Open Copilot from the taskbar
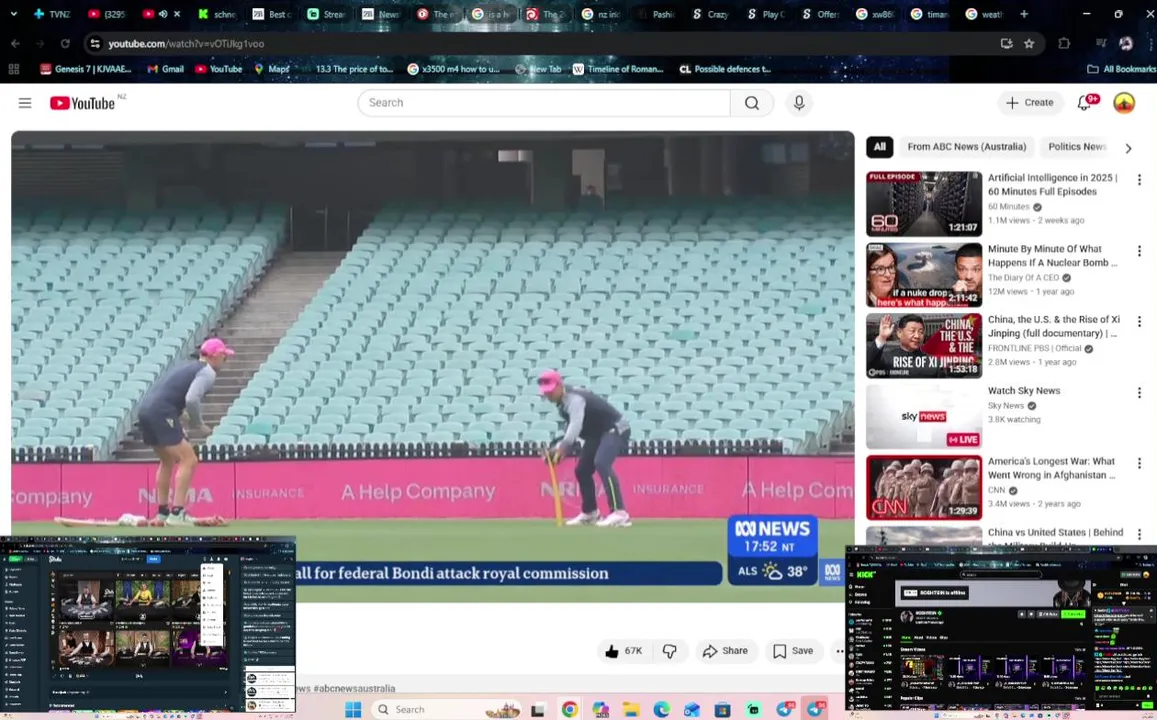The width and height of the screenshot is (1157, 720). click(600, 709)
